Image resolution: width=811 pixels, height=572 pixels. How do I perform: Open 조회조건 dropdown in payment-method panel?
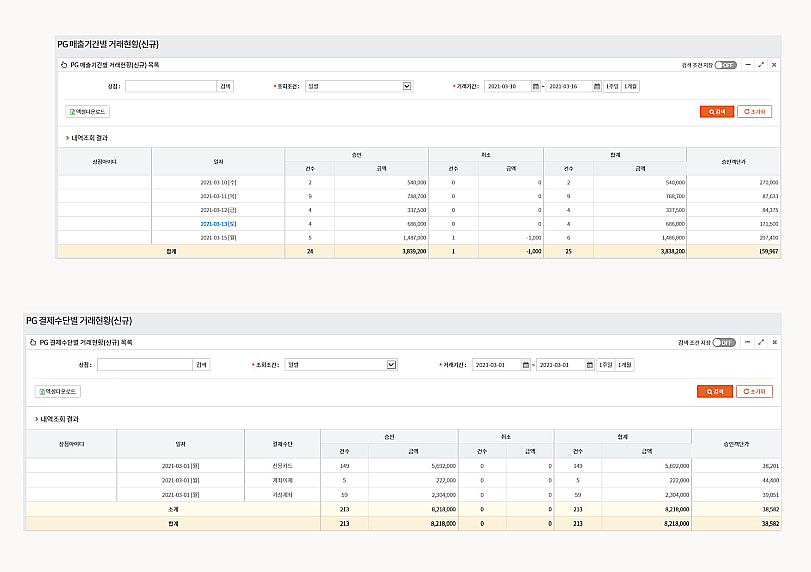coord(341,365)
